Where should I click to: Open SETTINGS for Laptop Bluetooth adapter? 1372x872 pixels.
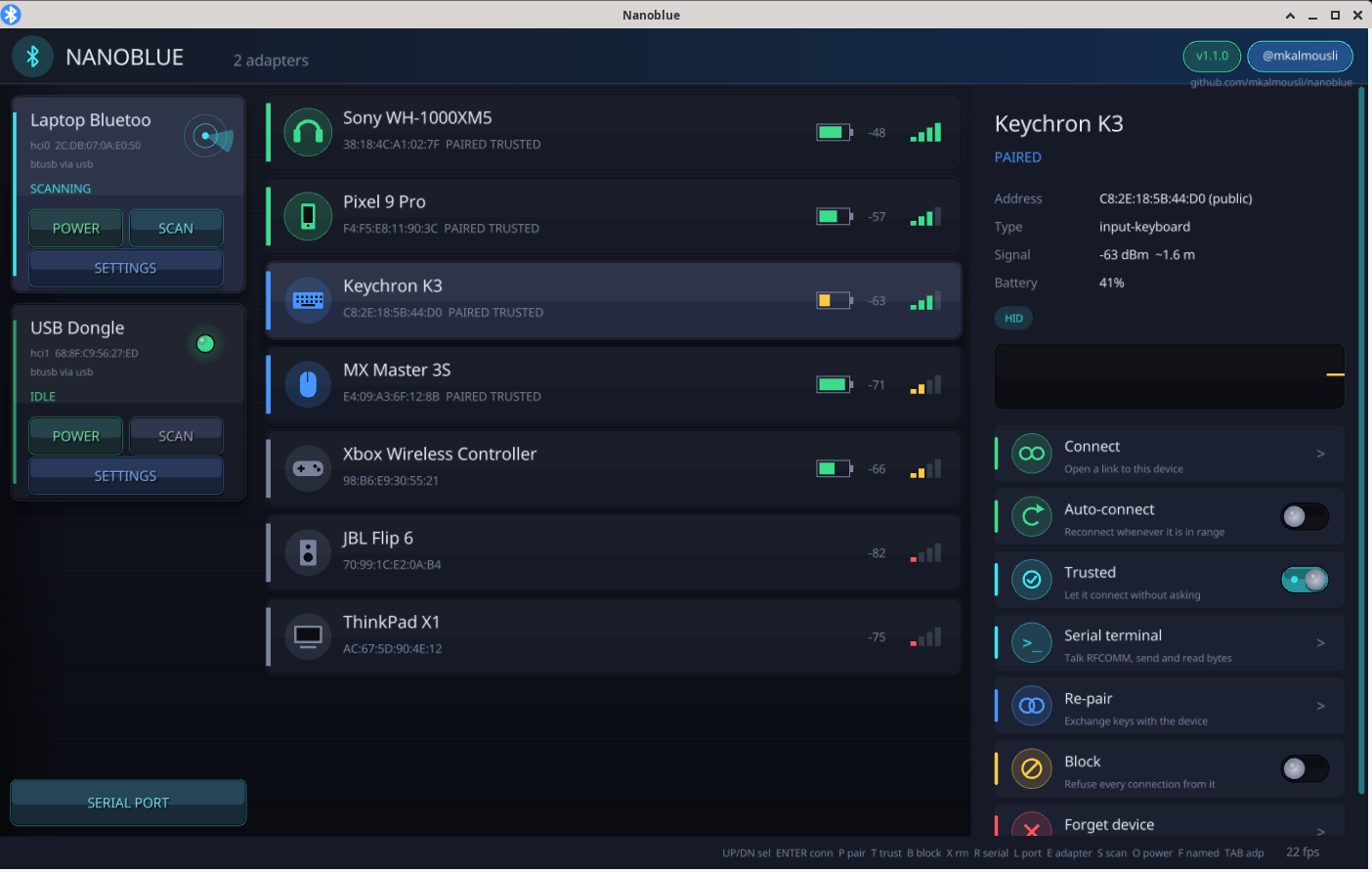126,268
